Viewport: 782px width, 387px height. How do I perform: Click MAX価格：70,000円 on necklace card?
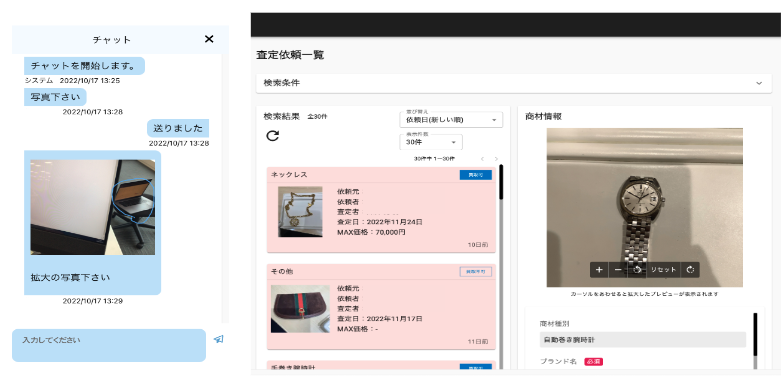[372, 232]
